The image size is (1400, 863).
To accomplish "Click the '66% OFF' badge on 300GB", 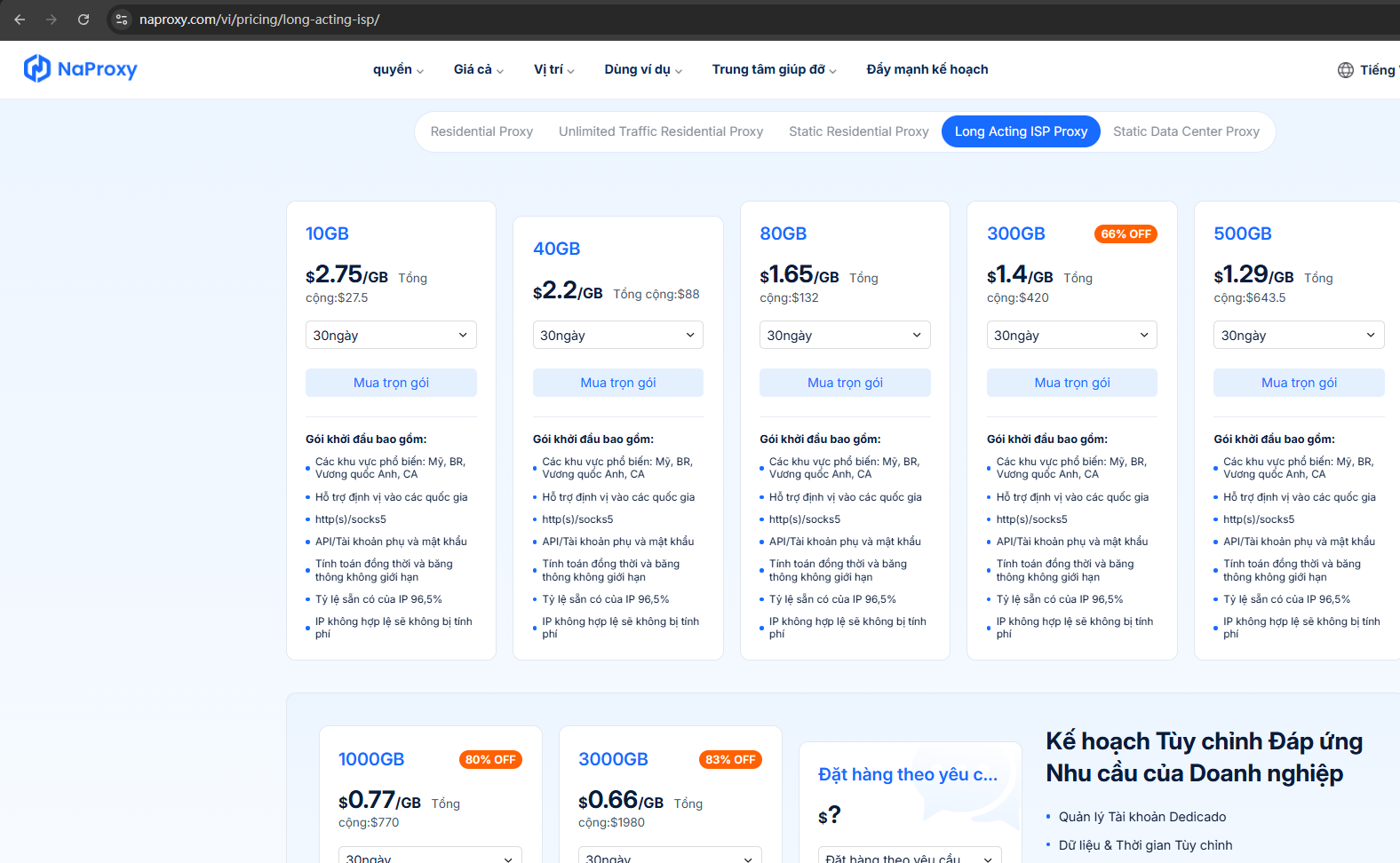I will pos(1126,234).
